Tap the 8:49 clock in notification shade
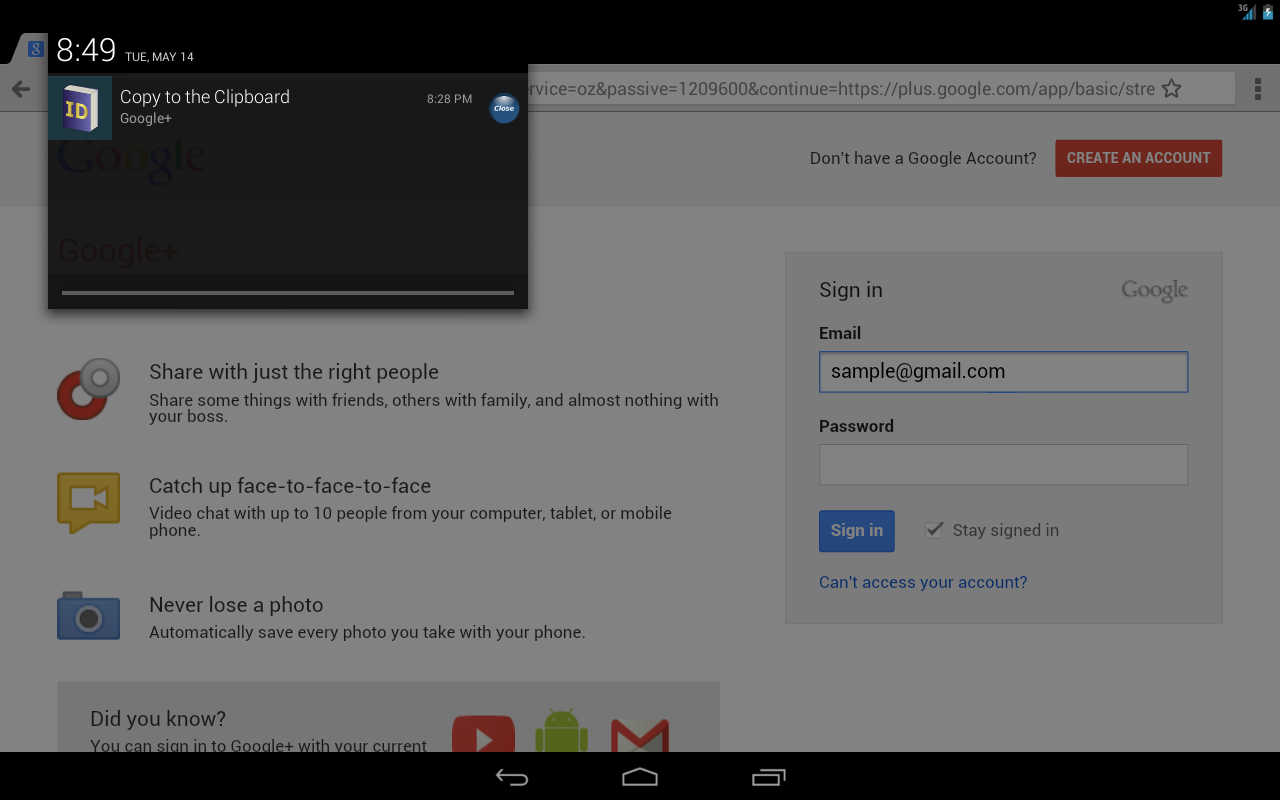Viewport: 1280px width, 800px height. 86,49
